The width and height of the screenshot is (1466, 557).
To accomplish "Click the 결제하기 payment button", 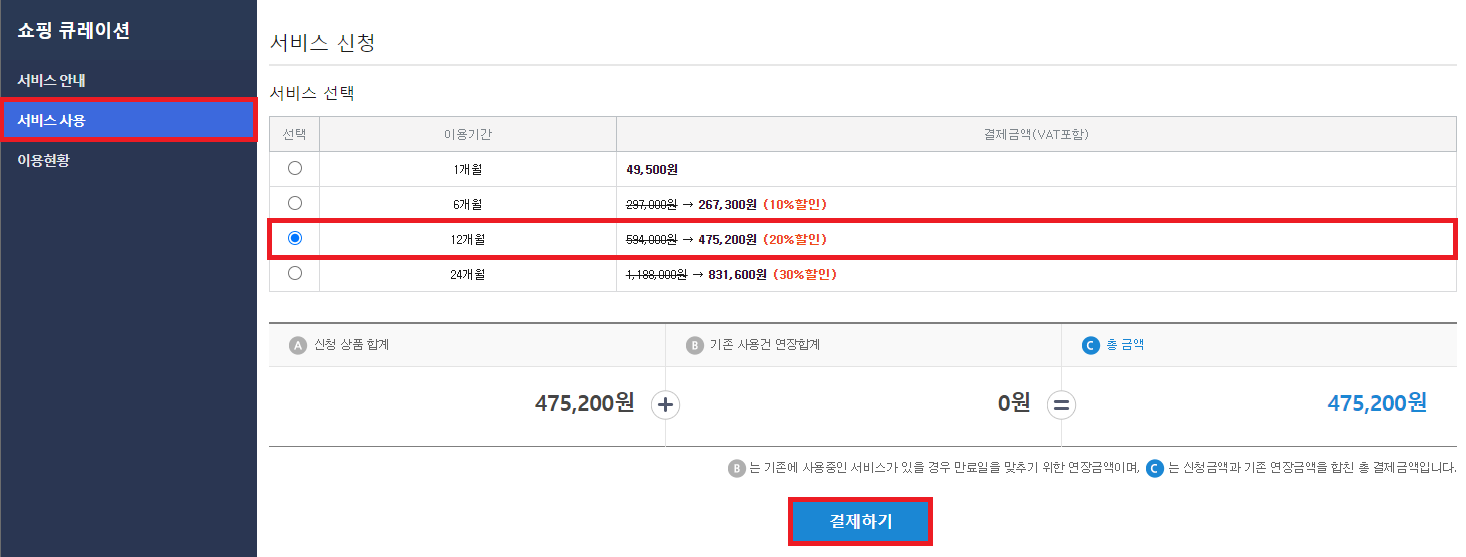I will click(x=861, y=521).
